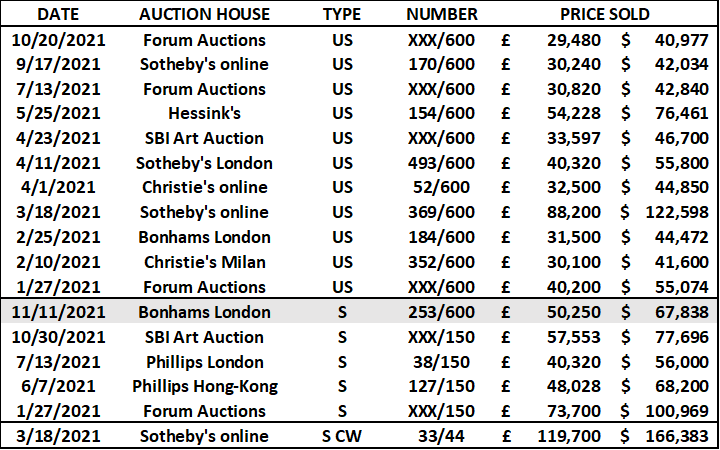Select the 33/44 number cell
The image size is (720, 450).
[x=442, y=436]
